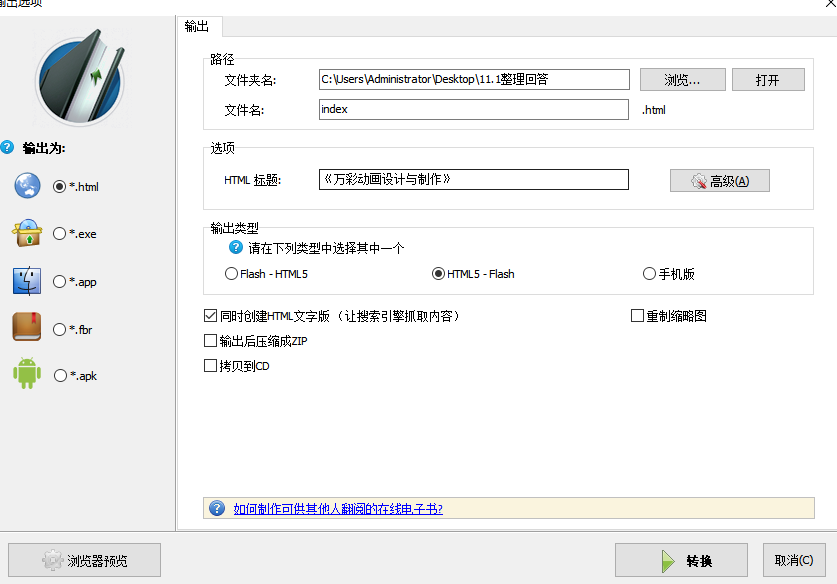The image size is (837, 584).
Task: Click 打开 button to open folder
Action: click(x=768, y=80)
